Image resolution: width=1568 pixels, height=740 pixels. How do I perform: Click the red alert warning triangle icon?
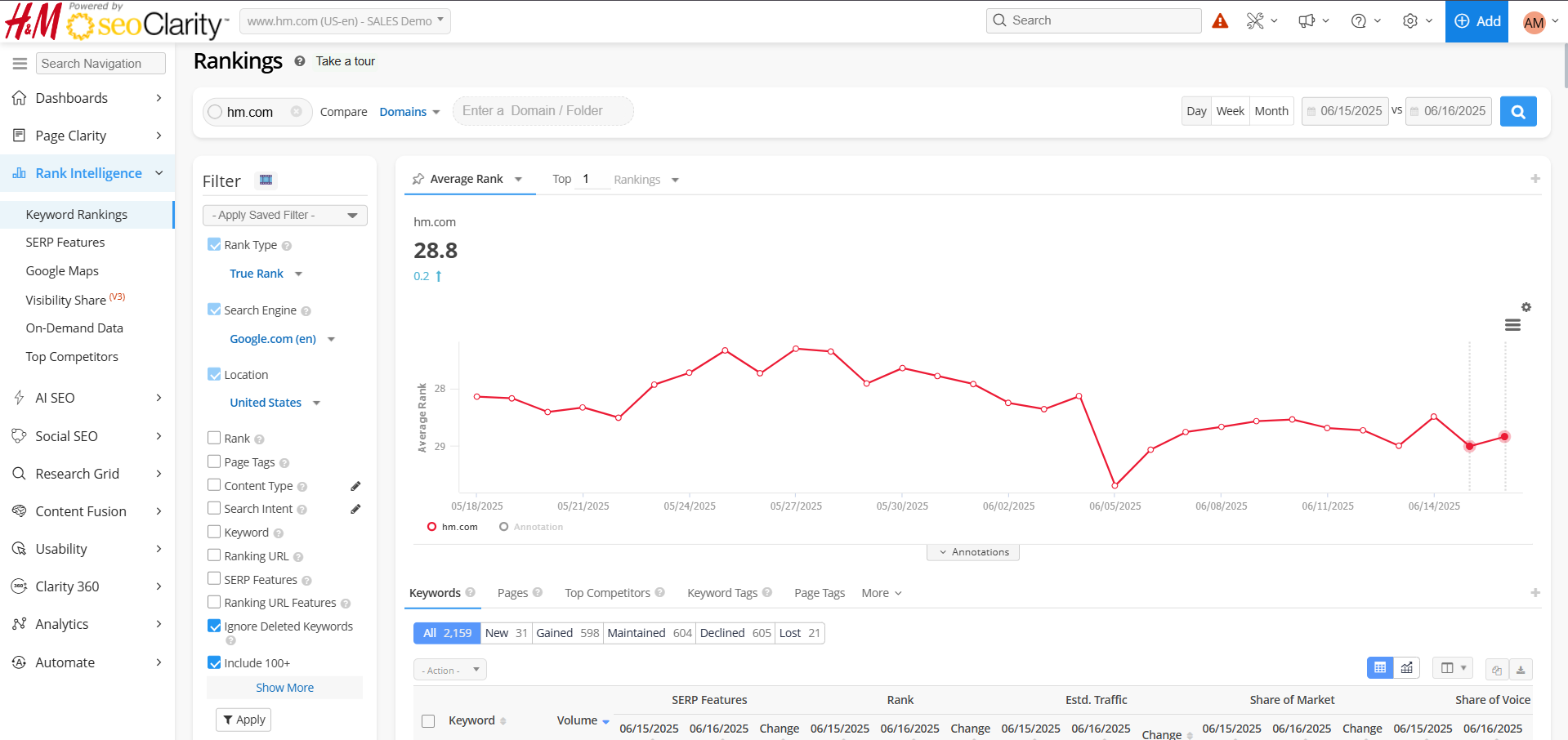click(x=1220, y=21)
